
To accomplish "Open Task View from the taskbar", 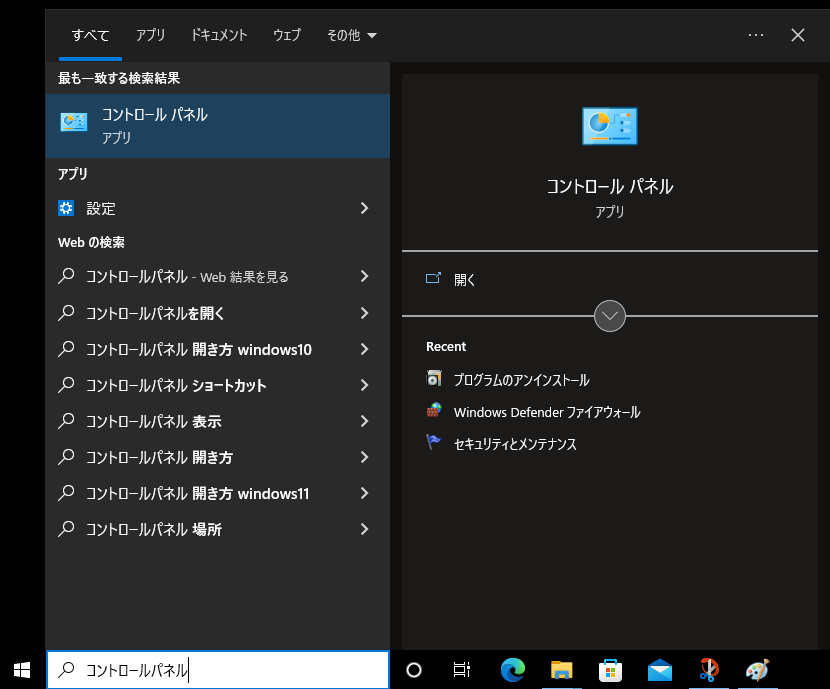I will click(x=461, y=671).
